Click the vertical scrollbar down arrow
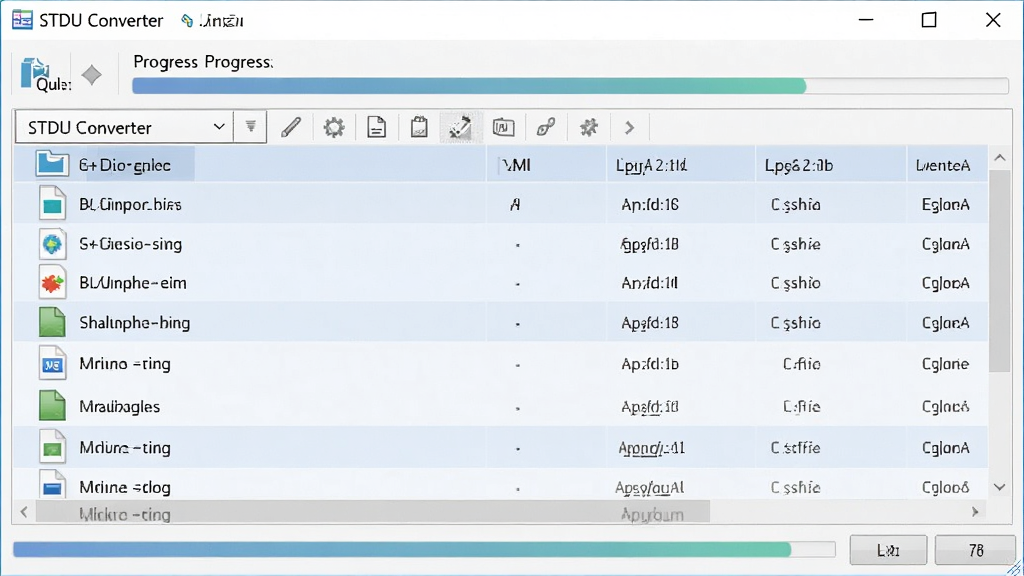 [x=1000, y=487]
